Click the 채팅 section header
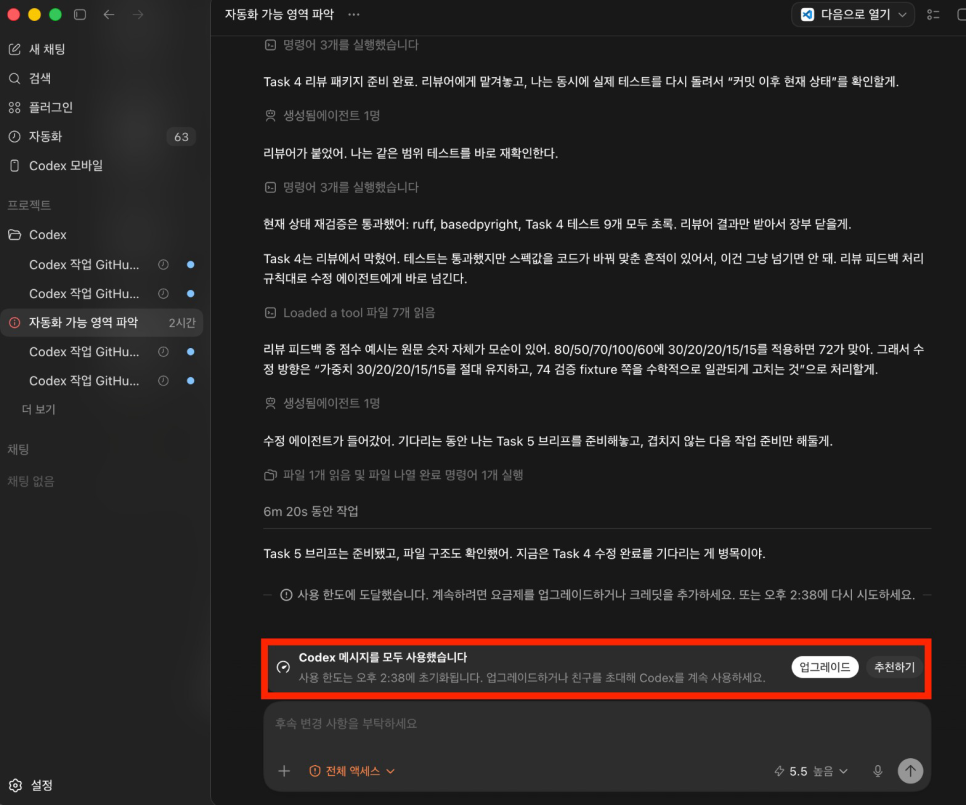The width and height of the screenshot is (966, 805). (18, 450)
